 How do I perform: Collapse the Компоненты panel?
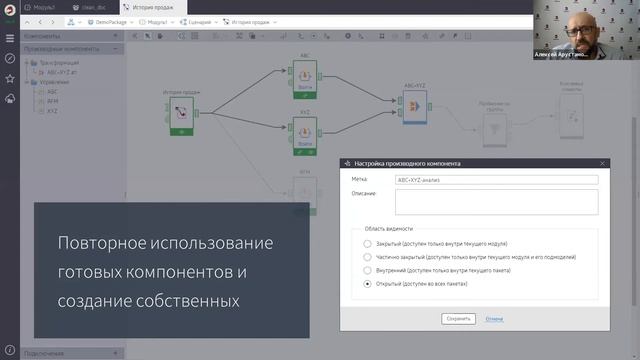[x=116, y=36]
